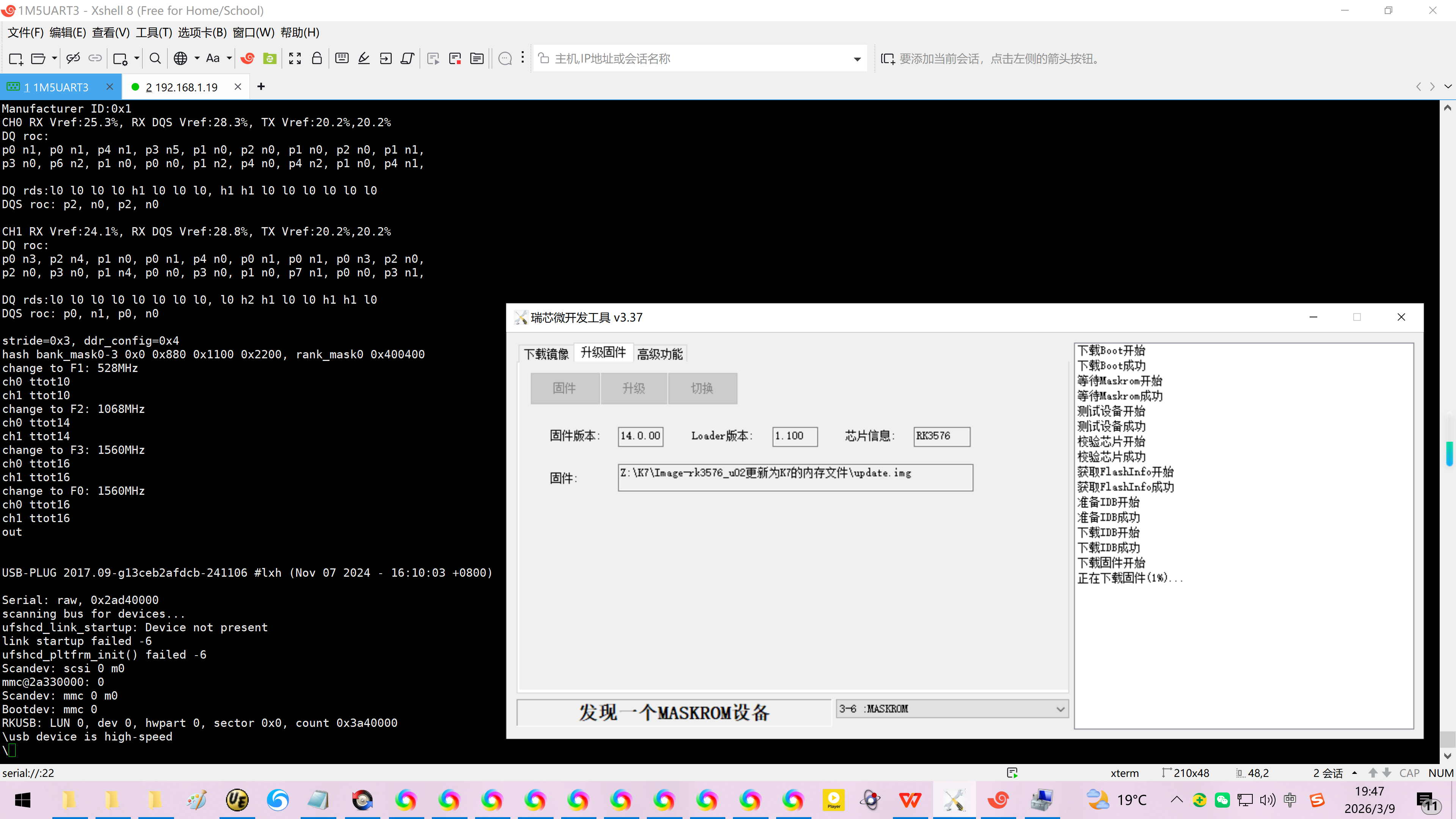
Task: Click the firmware path input field
Action: coord(795,478)
